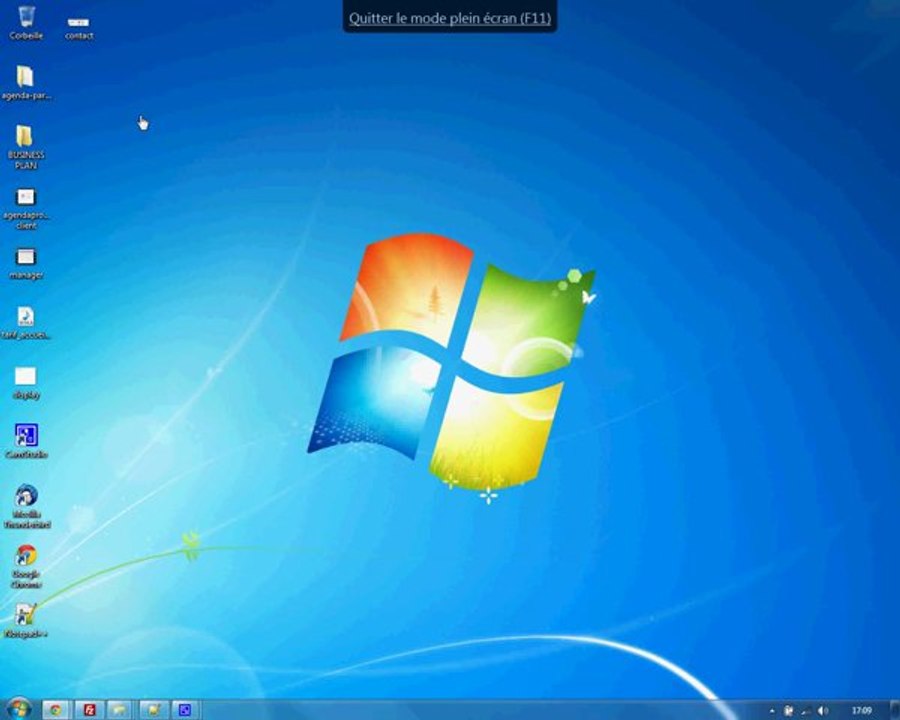This screenshot has width=900, height=720.
Task: Click the volume speaker tray icon
Action: pos(823,711)
